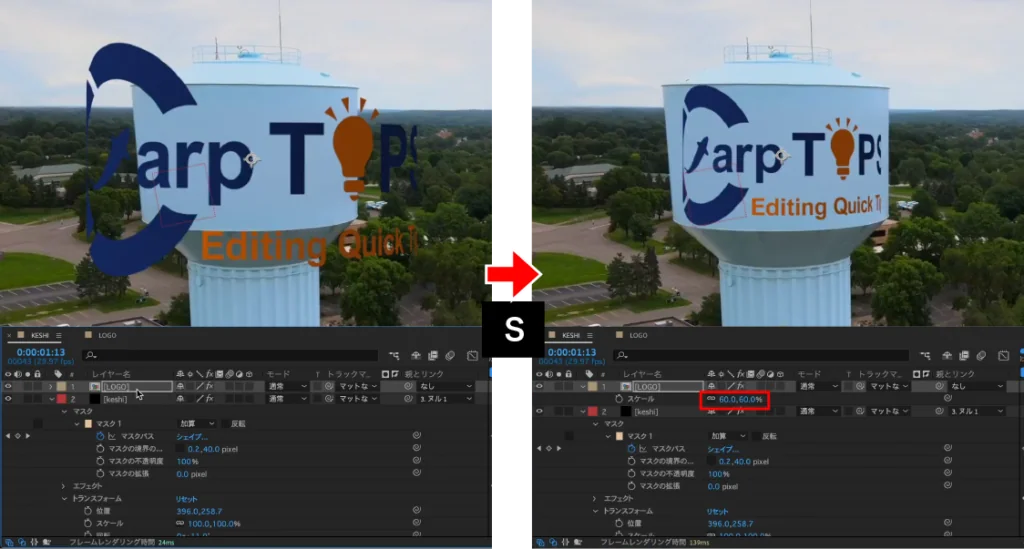This screenshot has height=549, width=1024.
Task: Toggle LOGO layer fx switch in left screenshot
Action: coord(209,386)
